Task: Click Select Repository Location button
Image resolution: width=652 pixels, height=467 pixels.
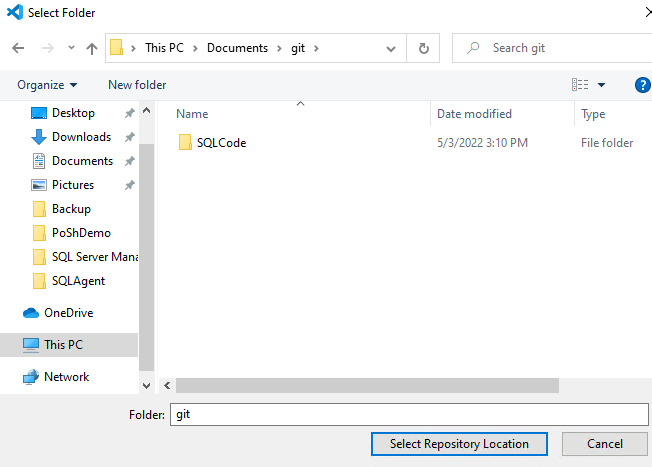Action: pyautogui.click(x=459, y=444)
